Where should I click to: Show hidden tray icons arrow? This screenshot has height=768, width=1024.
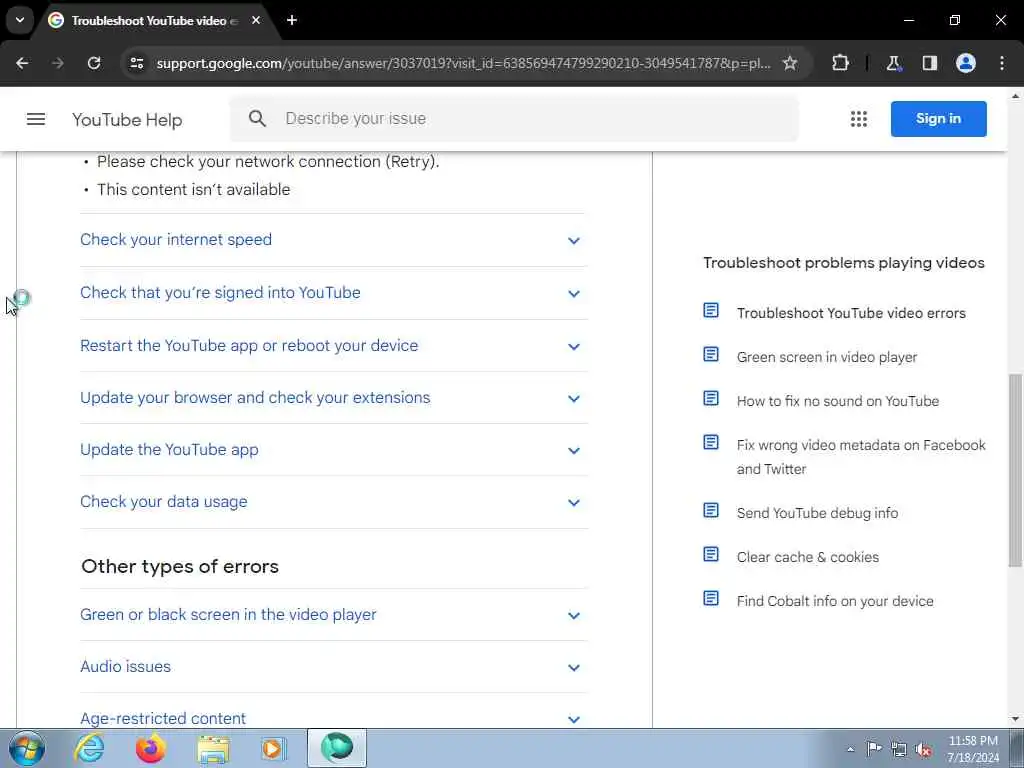[850, 749]
